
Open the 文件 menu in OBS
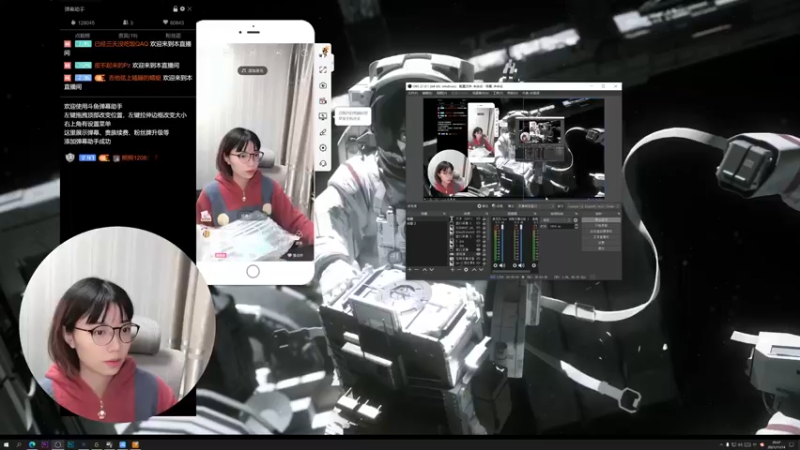tap(413, 93)
